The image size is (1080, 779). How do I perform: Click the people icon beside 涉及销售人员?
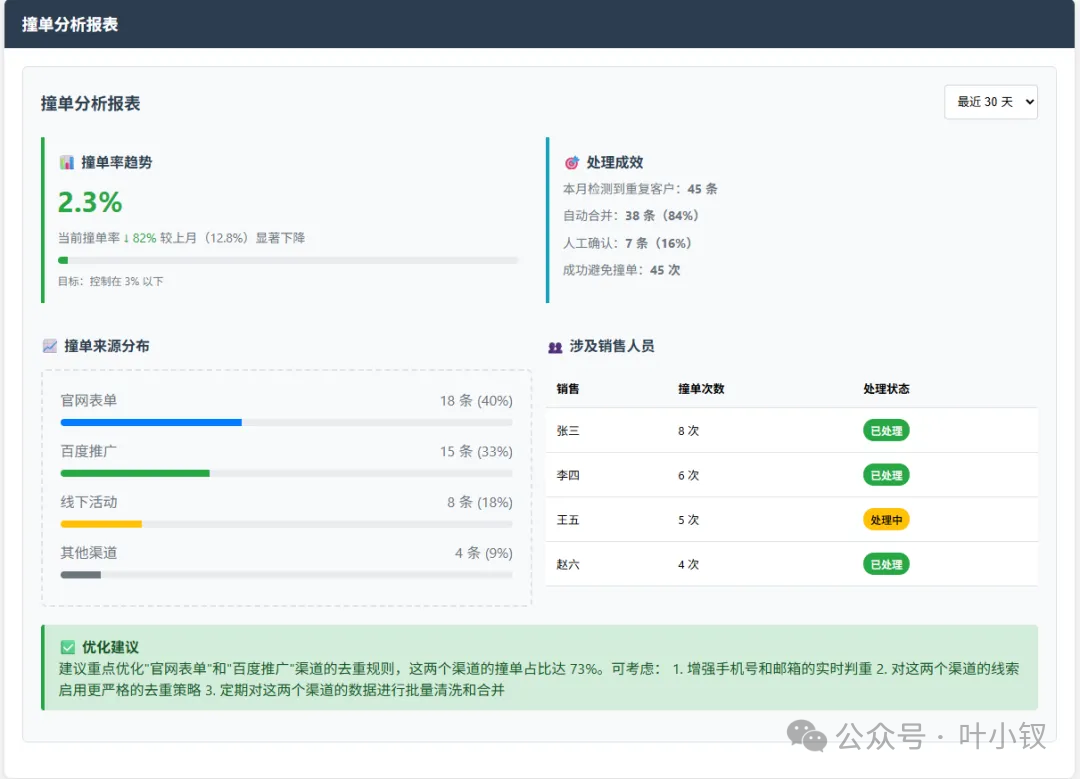point(555,346)
